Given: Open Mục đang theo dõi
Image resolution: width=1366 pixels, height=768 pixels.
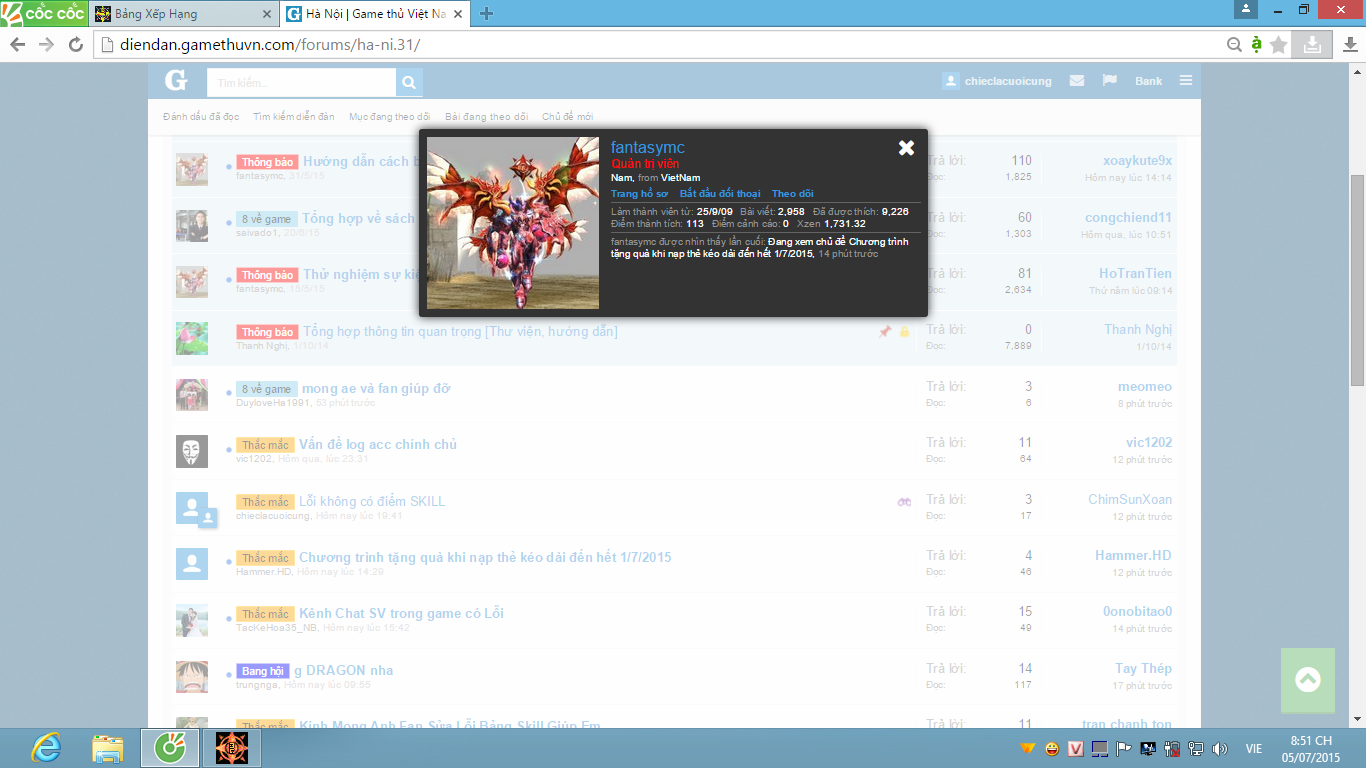Looking at the screenshot, I should [390, 117].
